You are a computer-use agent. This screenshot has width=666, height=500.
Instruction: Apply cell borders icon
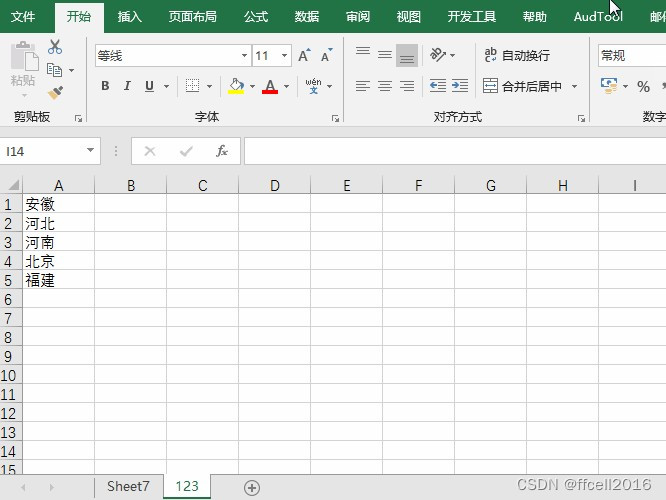pyautogui.click(x=192, y=86)
